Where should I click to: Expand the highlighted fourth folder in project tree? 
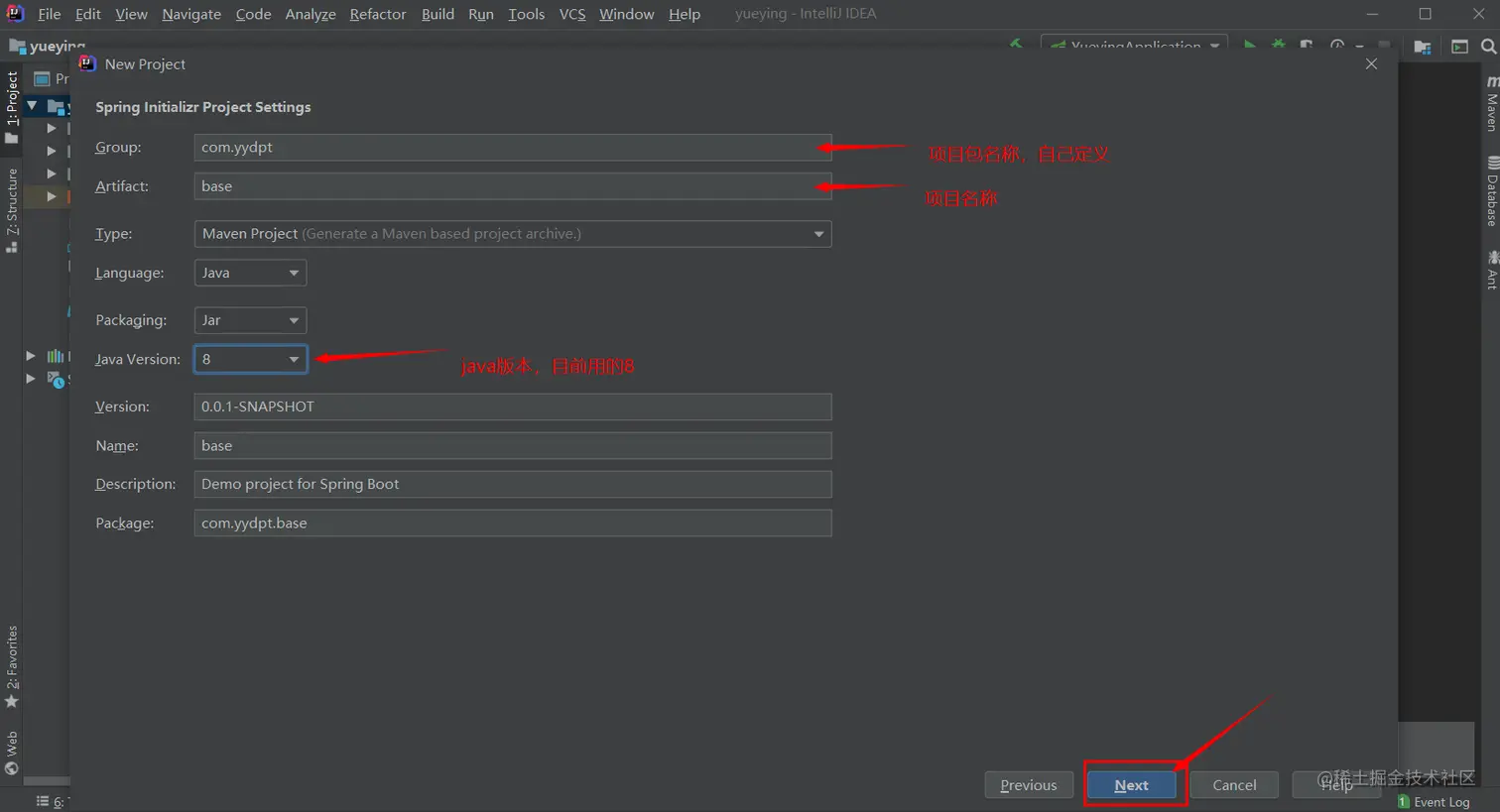(52, 196)
